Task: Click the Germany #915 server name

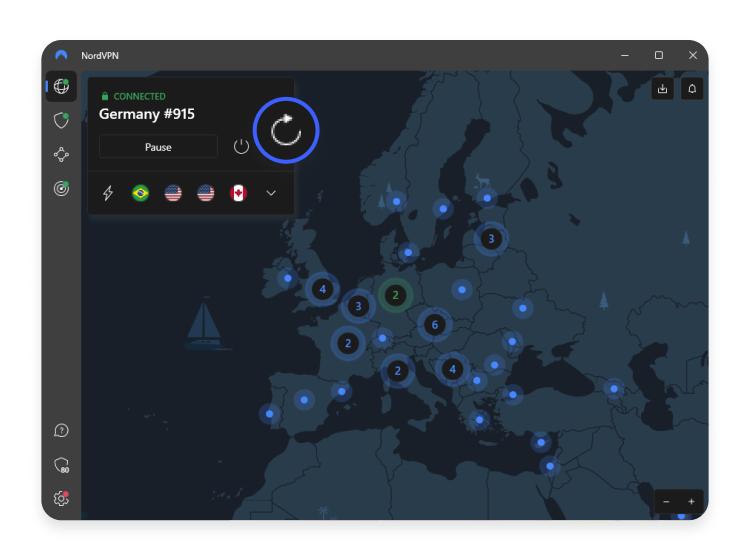Action: [x=147, y=114]
